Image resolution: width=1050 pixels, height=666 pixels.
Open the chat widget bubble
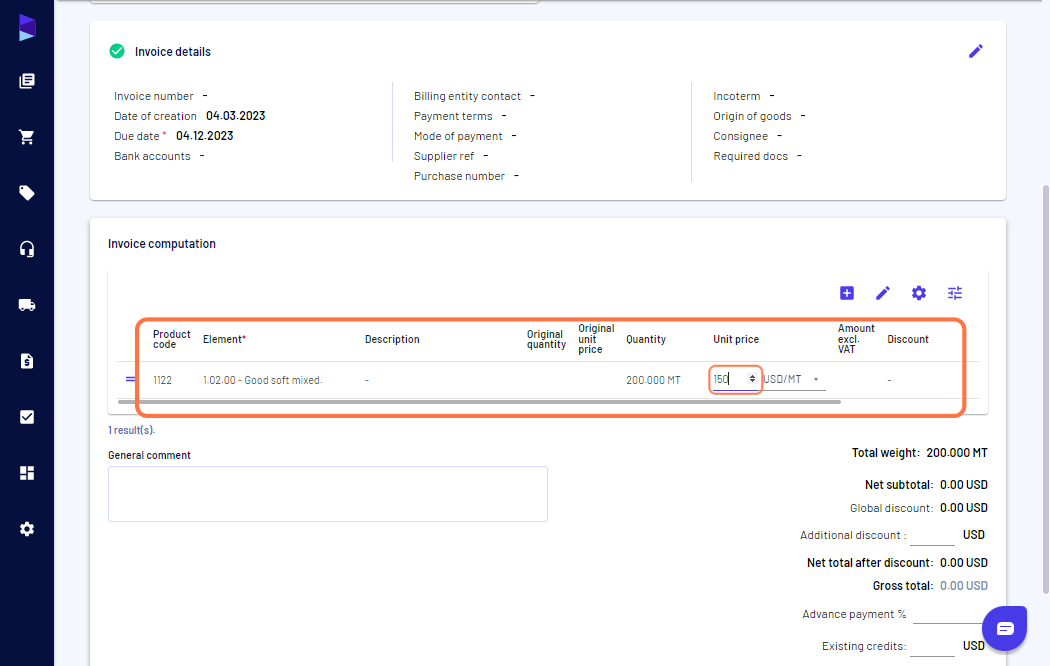tap(1004, 628)
